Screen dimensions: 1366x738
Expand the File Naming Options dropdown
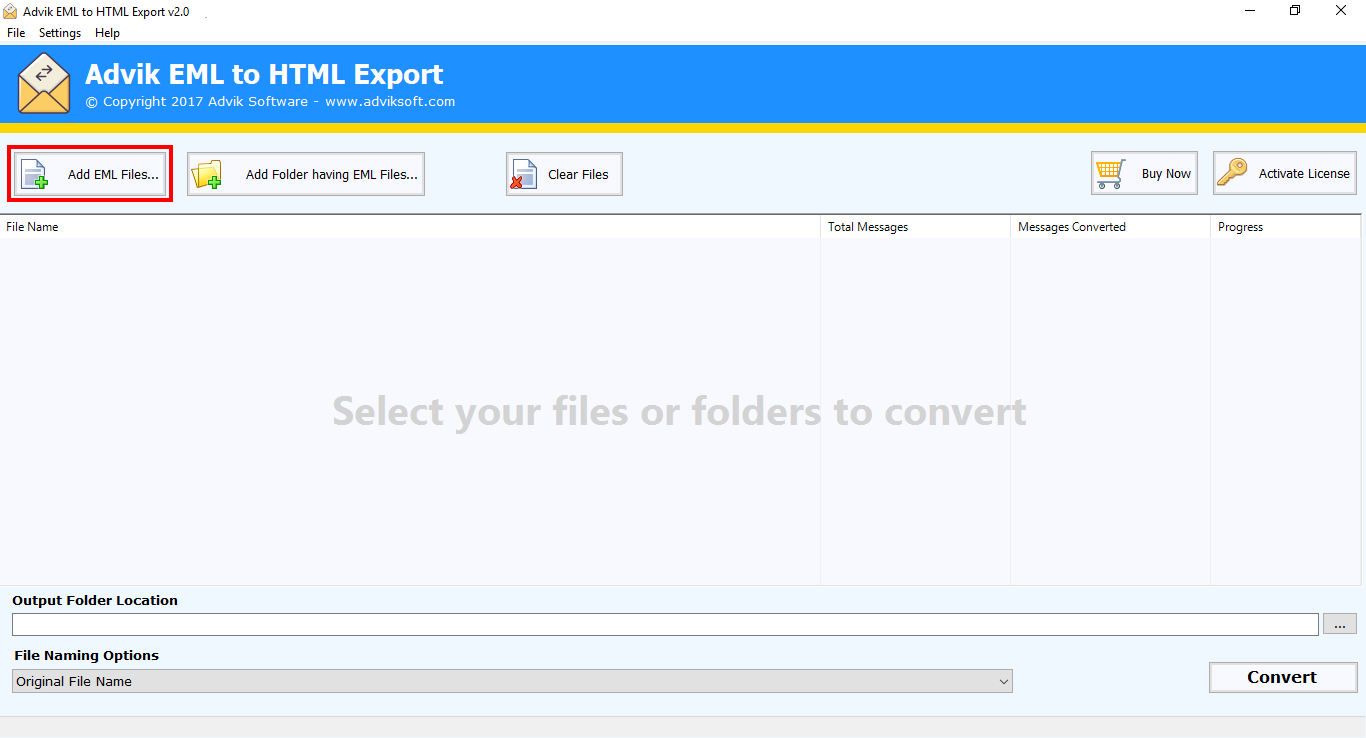[x=512, y=681]
